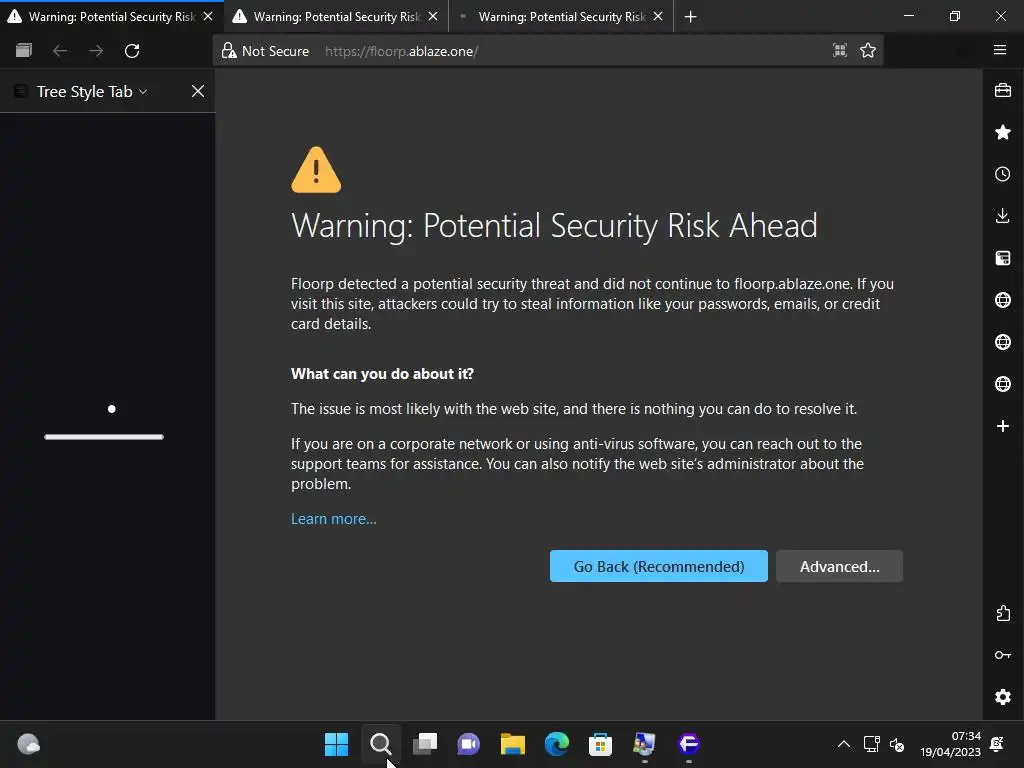This screenshot has width=1024, height=768.
Task: Launch Microsoft Edge from taskbar
Action: click(556, 744)
